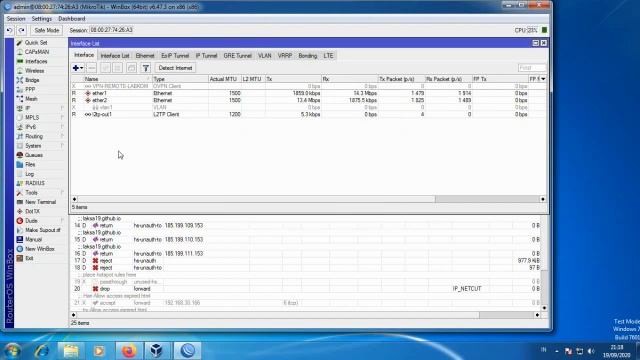Open Quick Set from the sidebar
This screenshot has height=360, width=640.
tap(36, 42)
